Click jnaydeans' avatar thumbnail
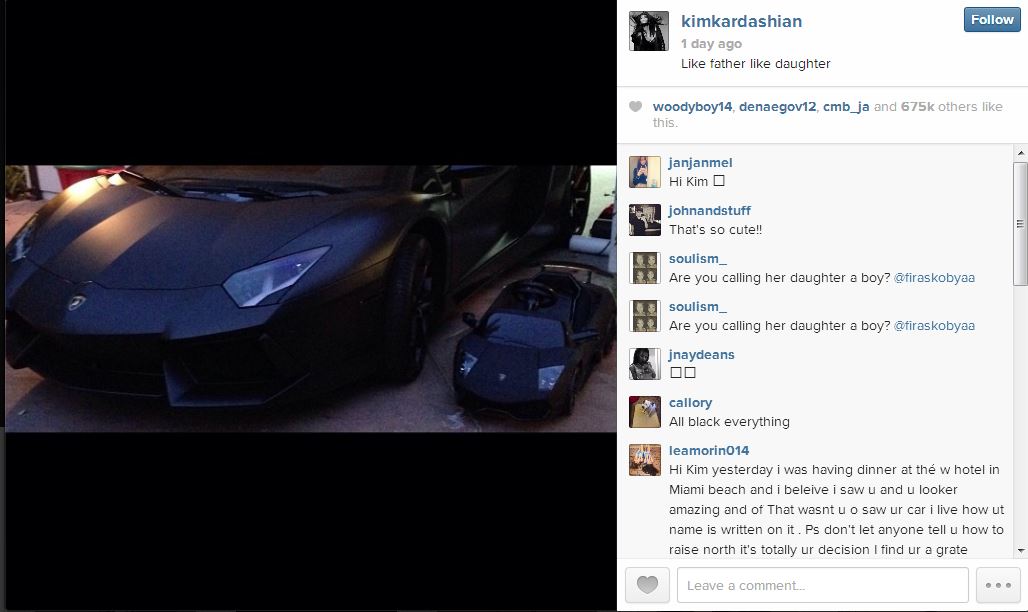The height and width of the screenshot is (612, 1028). pos(644,364)
